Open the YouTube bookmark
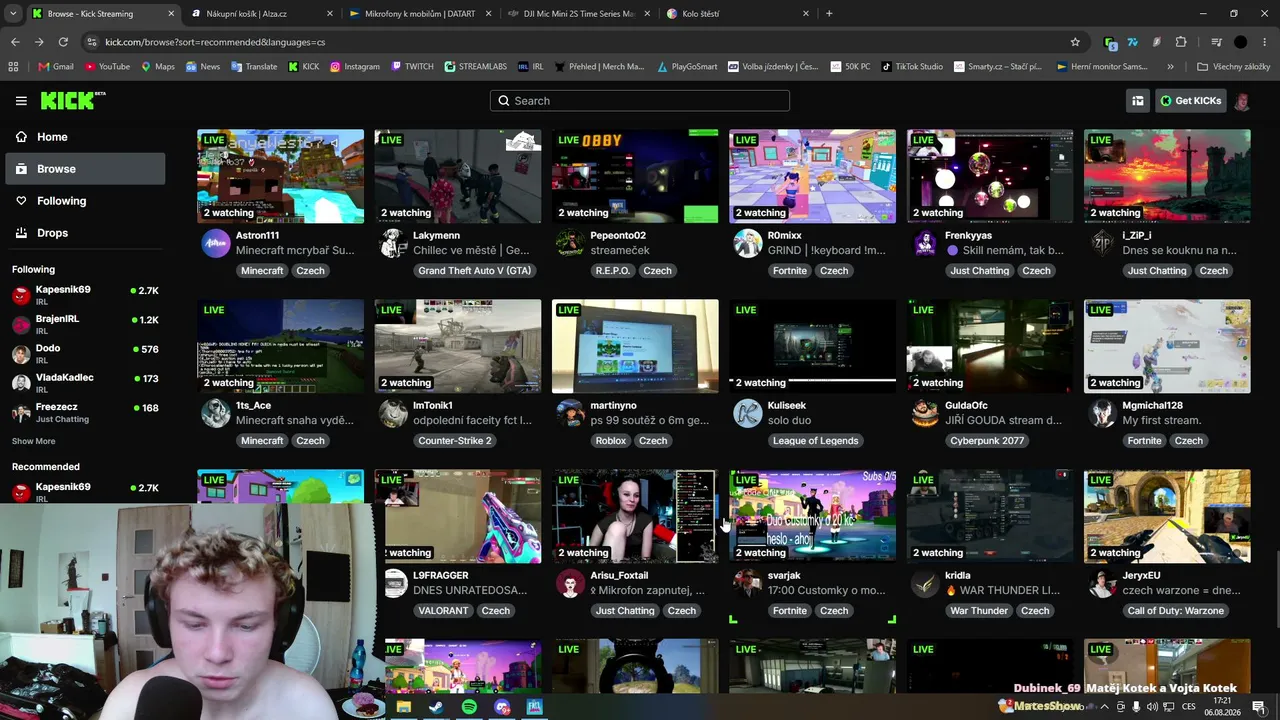The height and width of the screenshot is (720, 1280). 107,67
